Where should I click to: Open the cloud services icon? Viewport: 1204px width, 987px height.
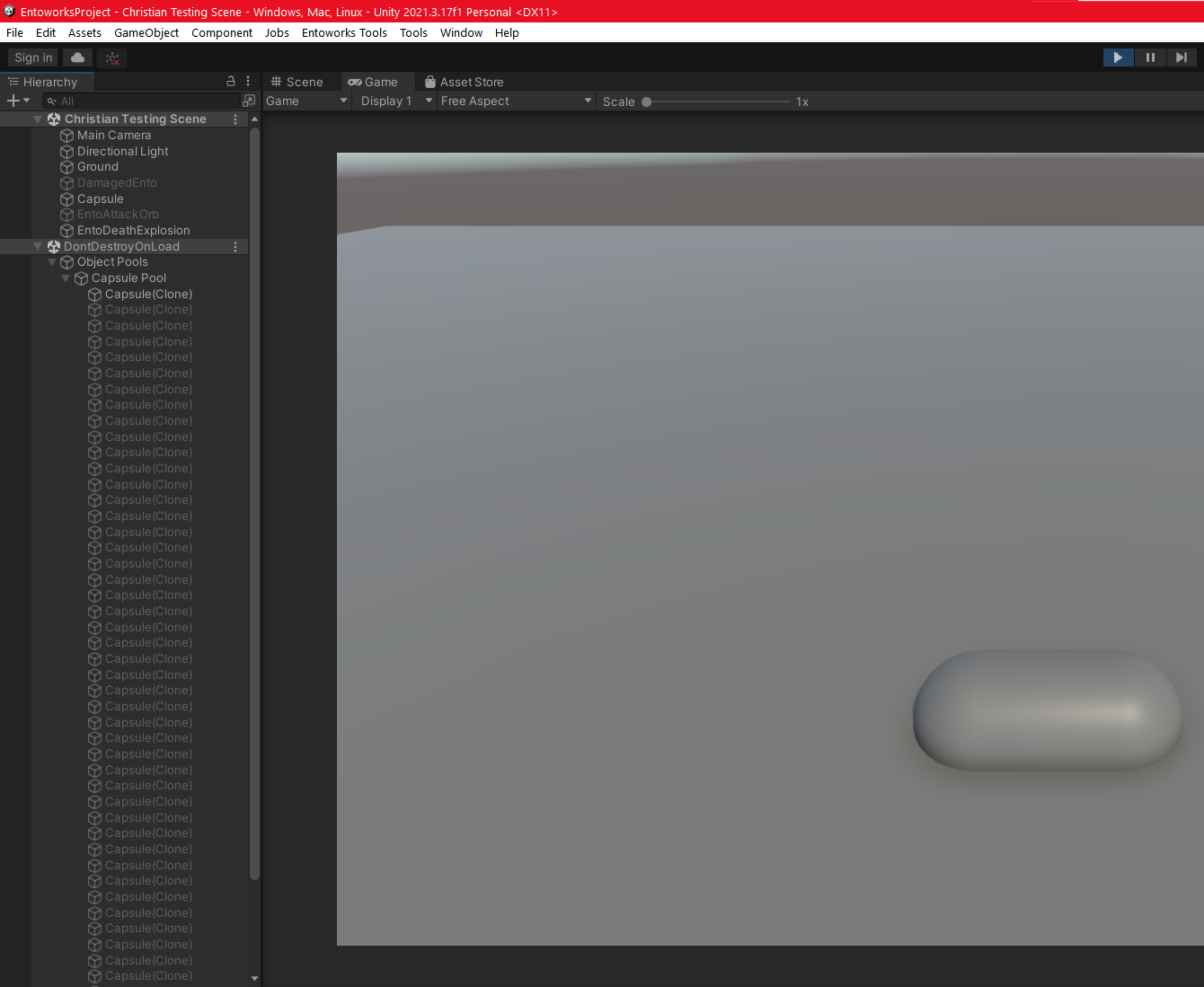78,57
